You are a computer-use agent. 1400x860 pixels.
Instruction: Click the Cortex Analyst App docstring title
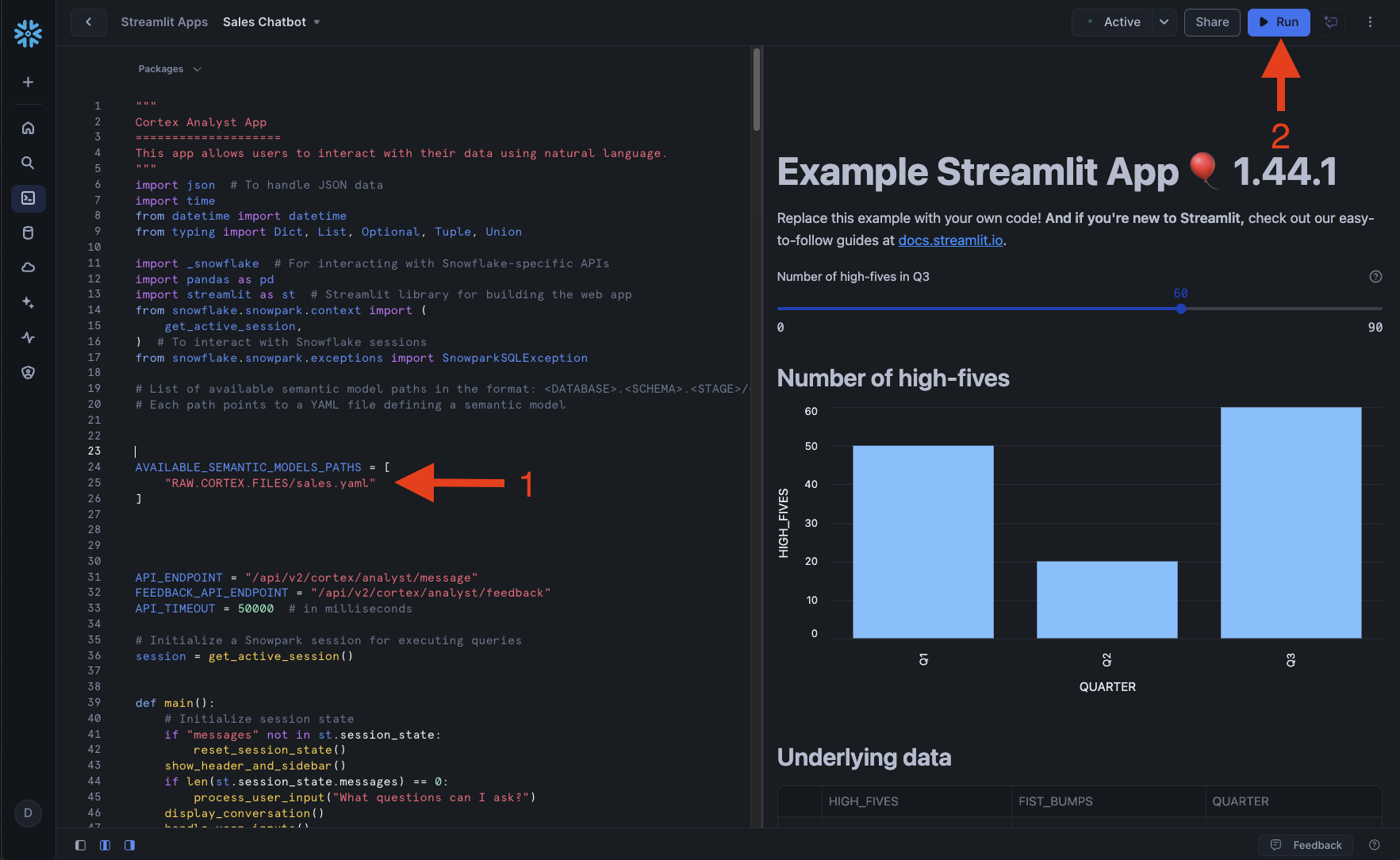[x=201, y=122]
